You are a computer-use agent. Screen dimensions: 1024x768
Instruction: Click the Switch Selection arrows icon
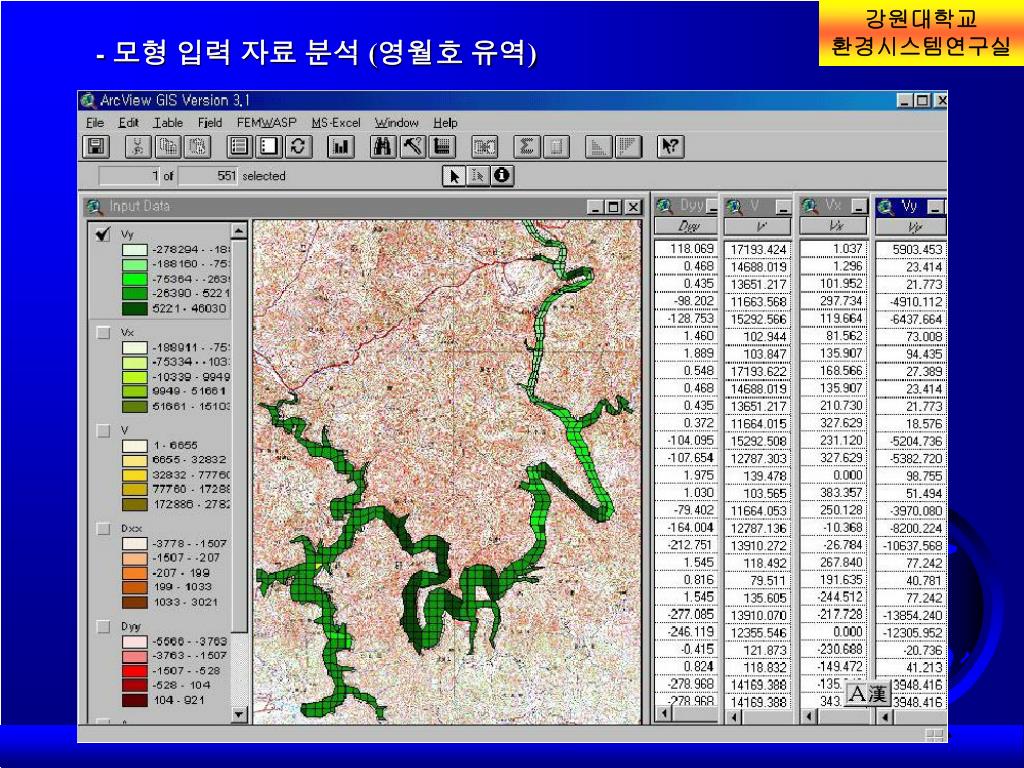(298, 146)
